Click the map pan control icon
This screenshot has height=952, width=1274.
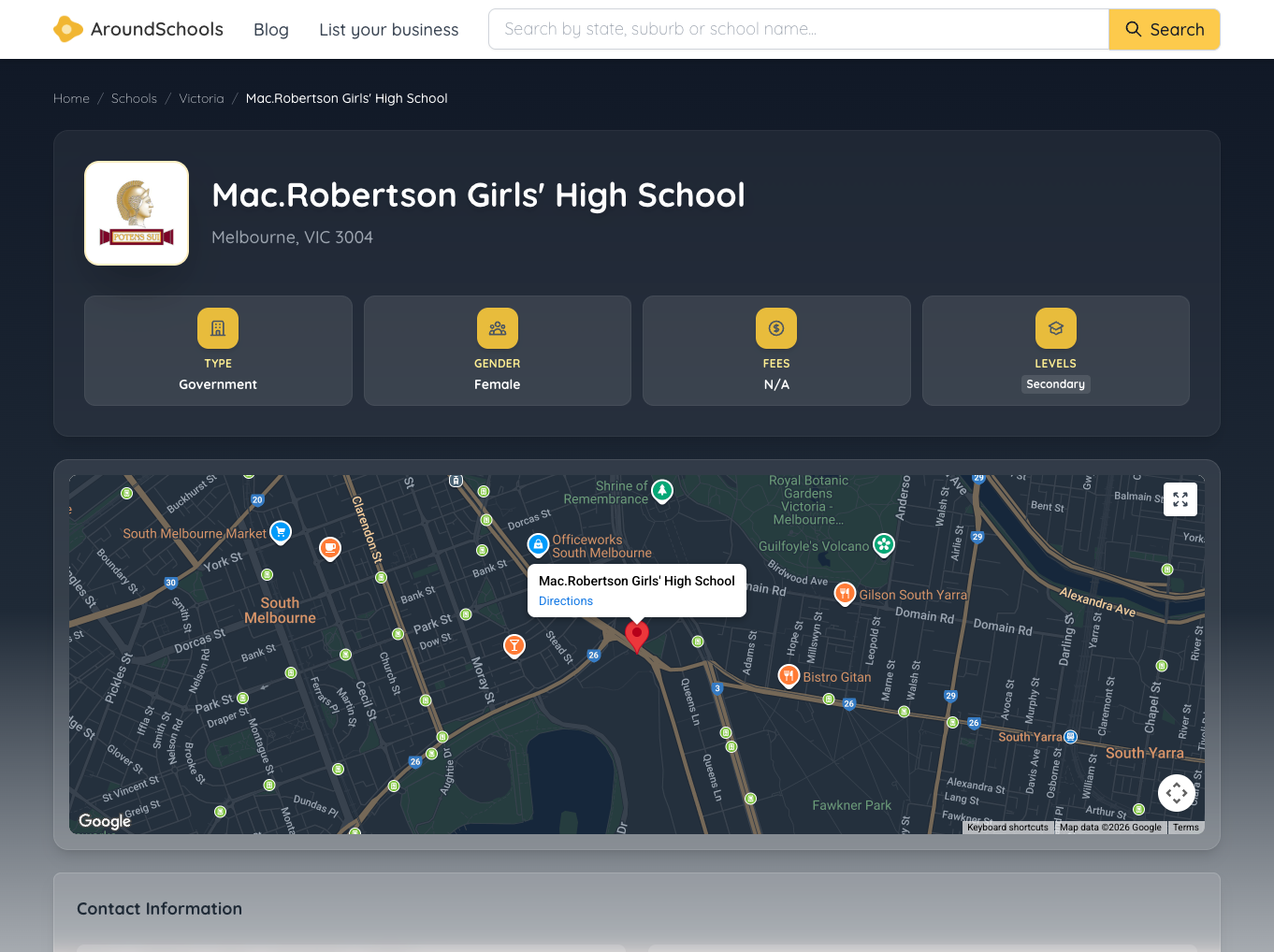[1177, 793]
